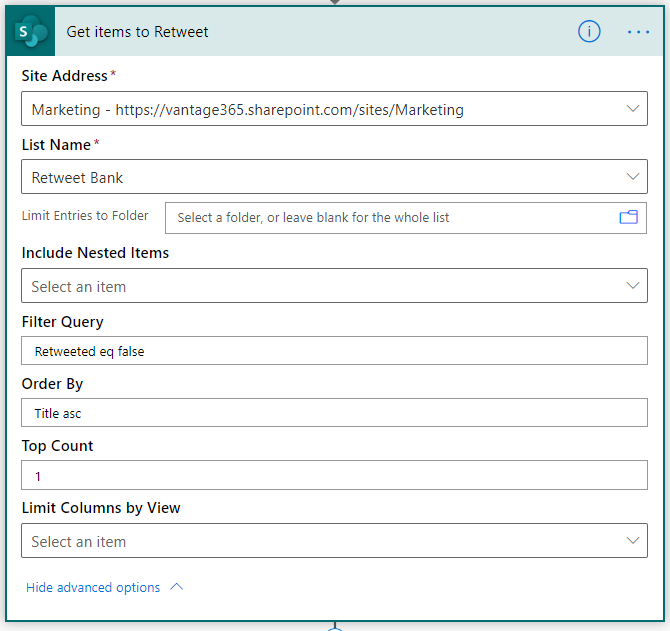The height and width of the screenshot is (631, 670).
Task: Click the 'Get items to Retweet' title
Action: (x=138, y=32)
